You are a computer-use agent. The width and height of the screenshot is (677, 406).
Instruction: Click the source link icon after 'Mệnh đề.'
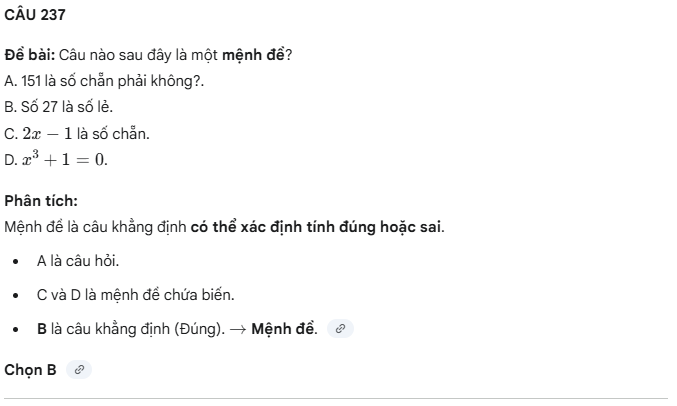tap(341, 328)
